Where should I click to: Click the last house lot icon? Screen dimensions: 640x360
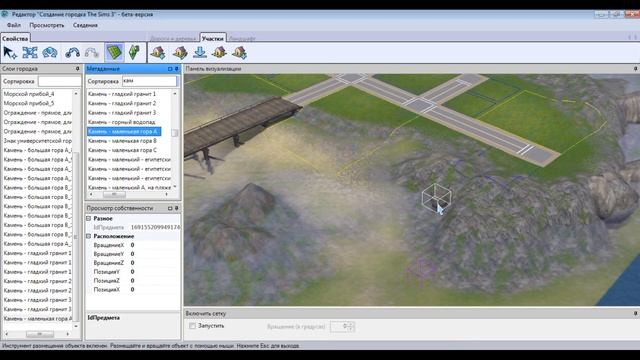tap(239, 53)
